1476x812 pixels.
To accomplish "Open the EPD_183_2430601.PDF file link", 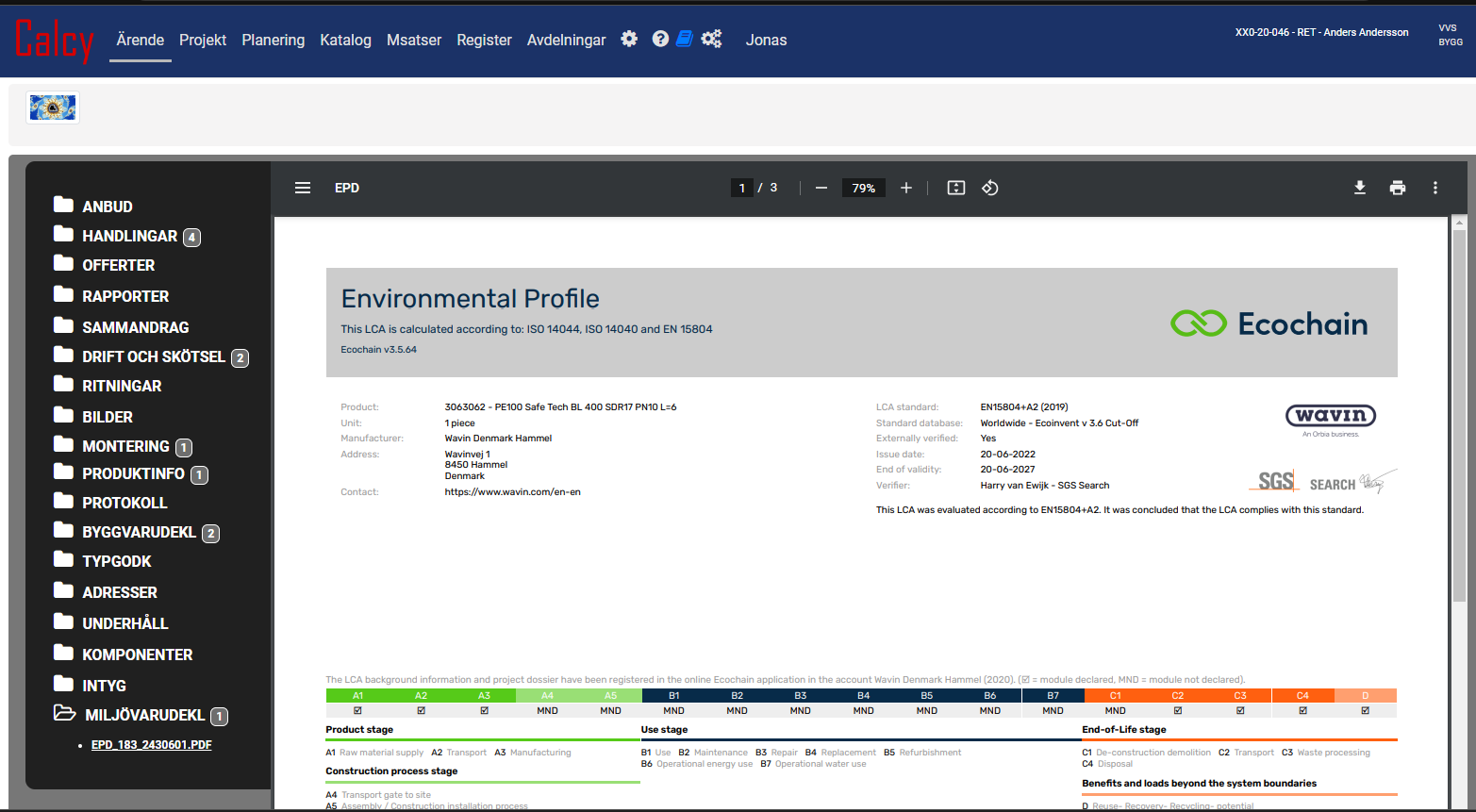I will click(x=151, y=745).
